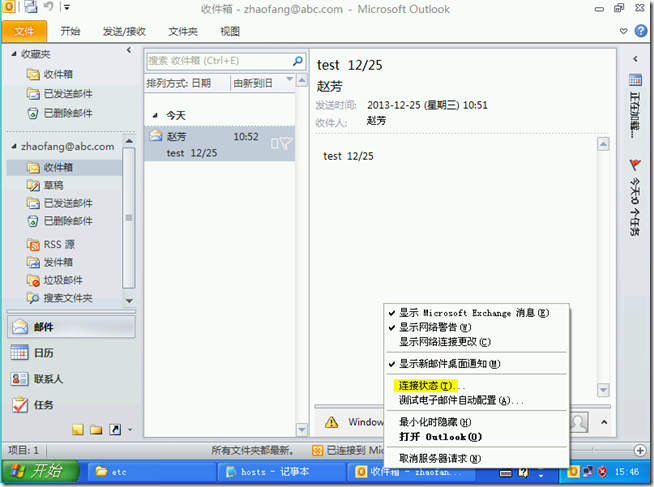Open the 已发送邮件 folder under zhaofang@abc.com
654x487 pixels.
60,203
